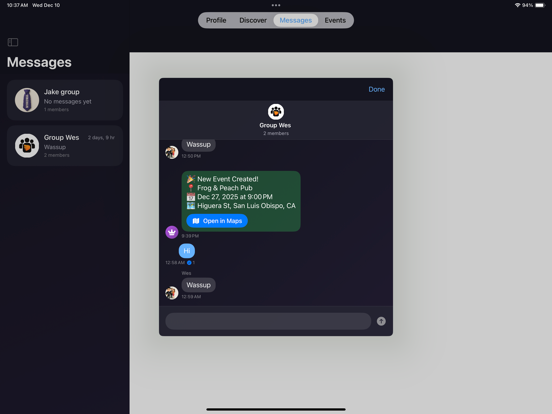Screen dimensions: 552x414
Task: Click the Open in Maps button
Action: (217, 221)
